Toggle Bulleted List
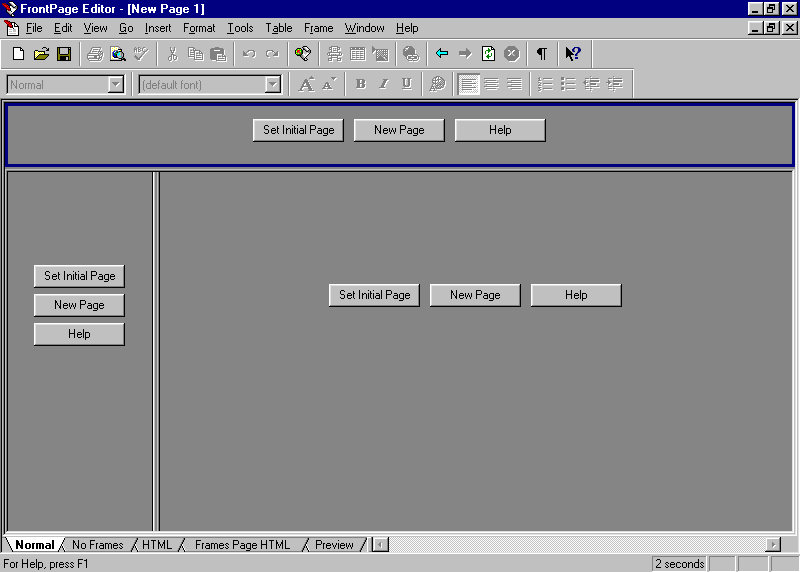Image resolution: width=800 pixels, height=572 pixels. [568, 84]
